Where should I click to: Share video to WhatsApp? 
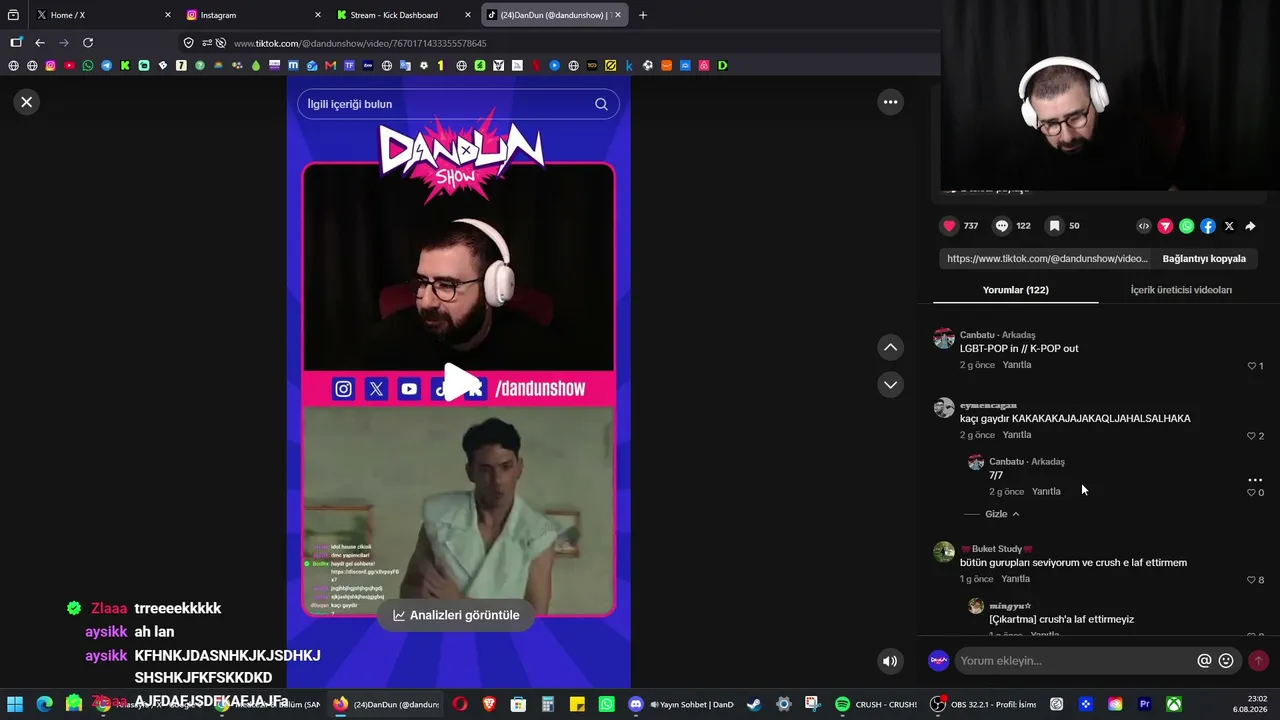tap(1186, 226)
